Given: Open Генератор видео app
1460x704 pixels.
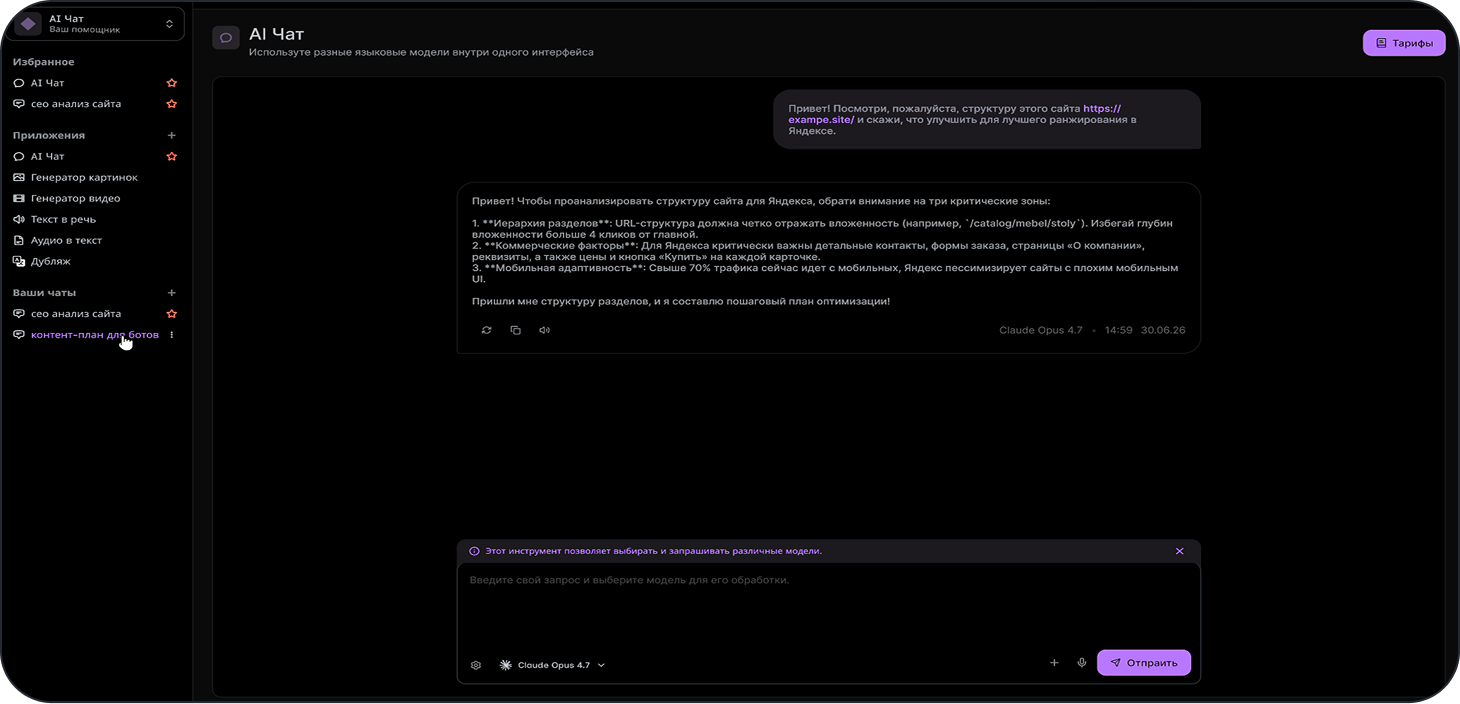Looking at the screenshot, I should click(x=75, y=198).
